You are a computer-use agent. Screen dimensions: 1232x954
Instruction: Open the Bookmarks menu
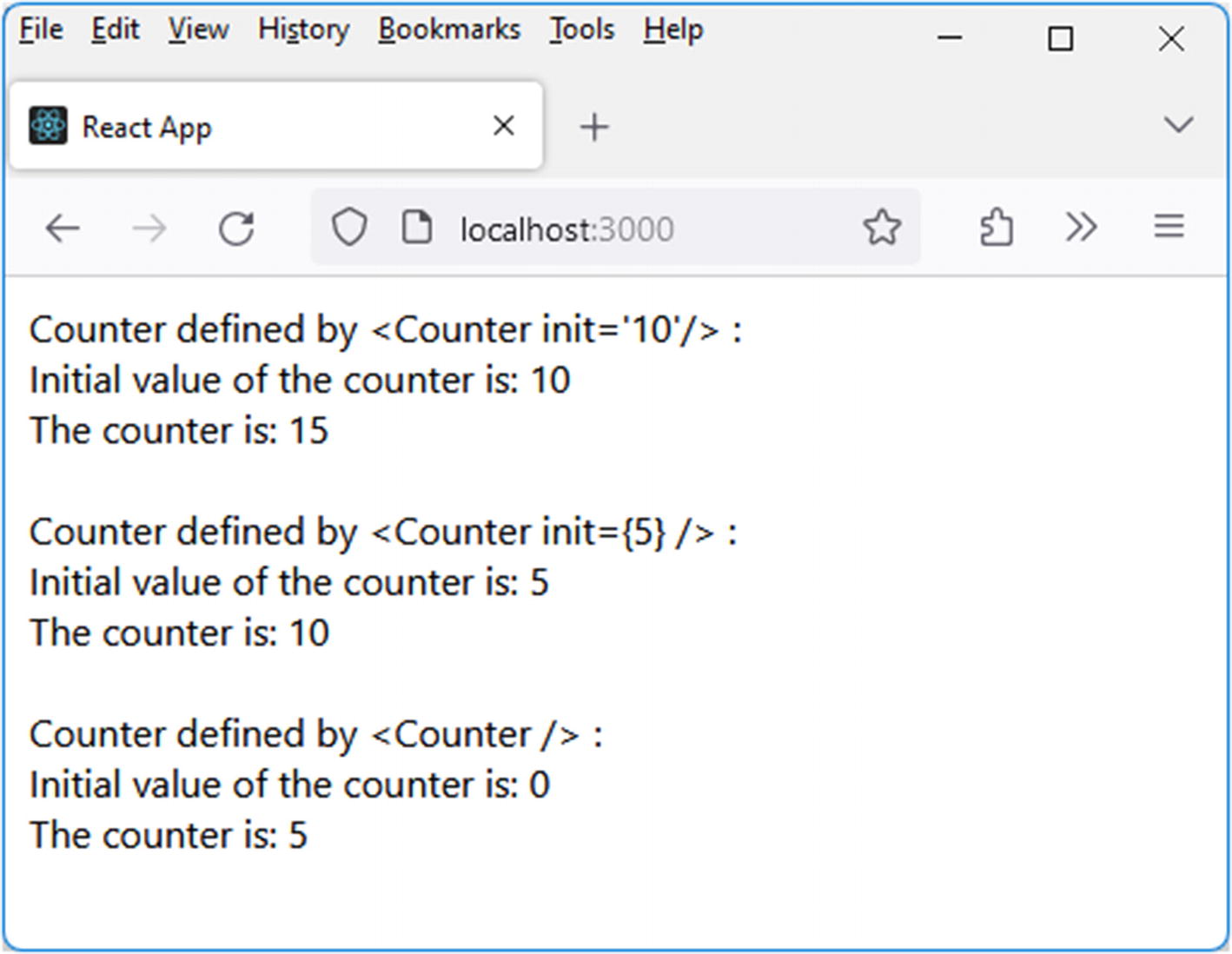(x=449, y=30)
